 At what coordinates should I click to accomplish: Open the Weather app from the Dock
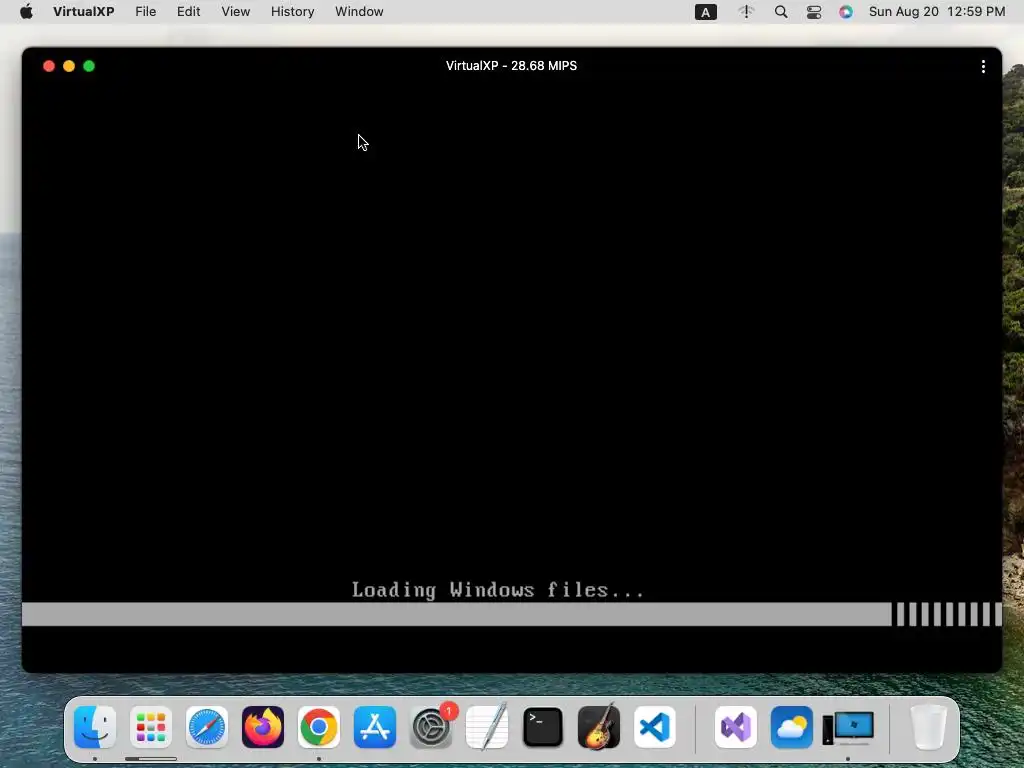tap(792, 727)
